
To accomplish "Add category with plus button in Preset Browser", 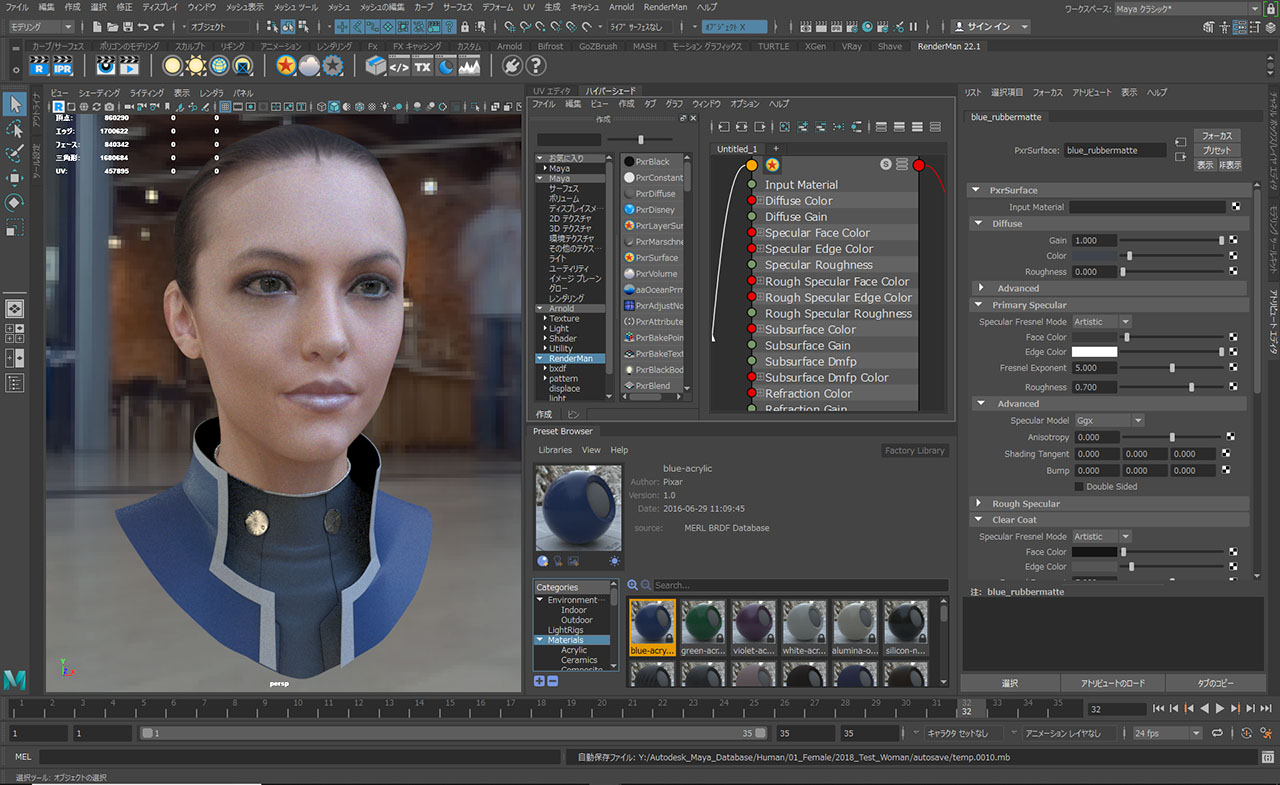I will (539, 681).
